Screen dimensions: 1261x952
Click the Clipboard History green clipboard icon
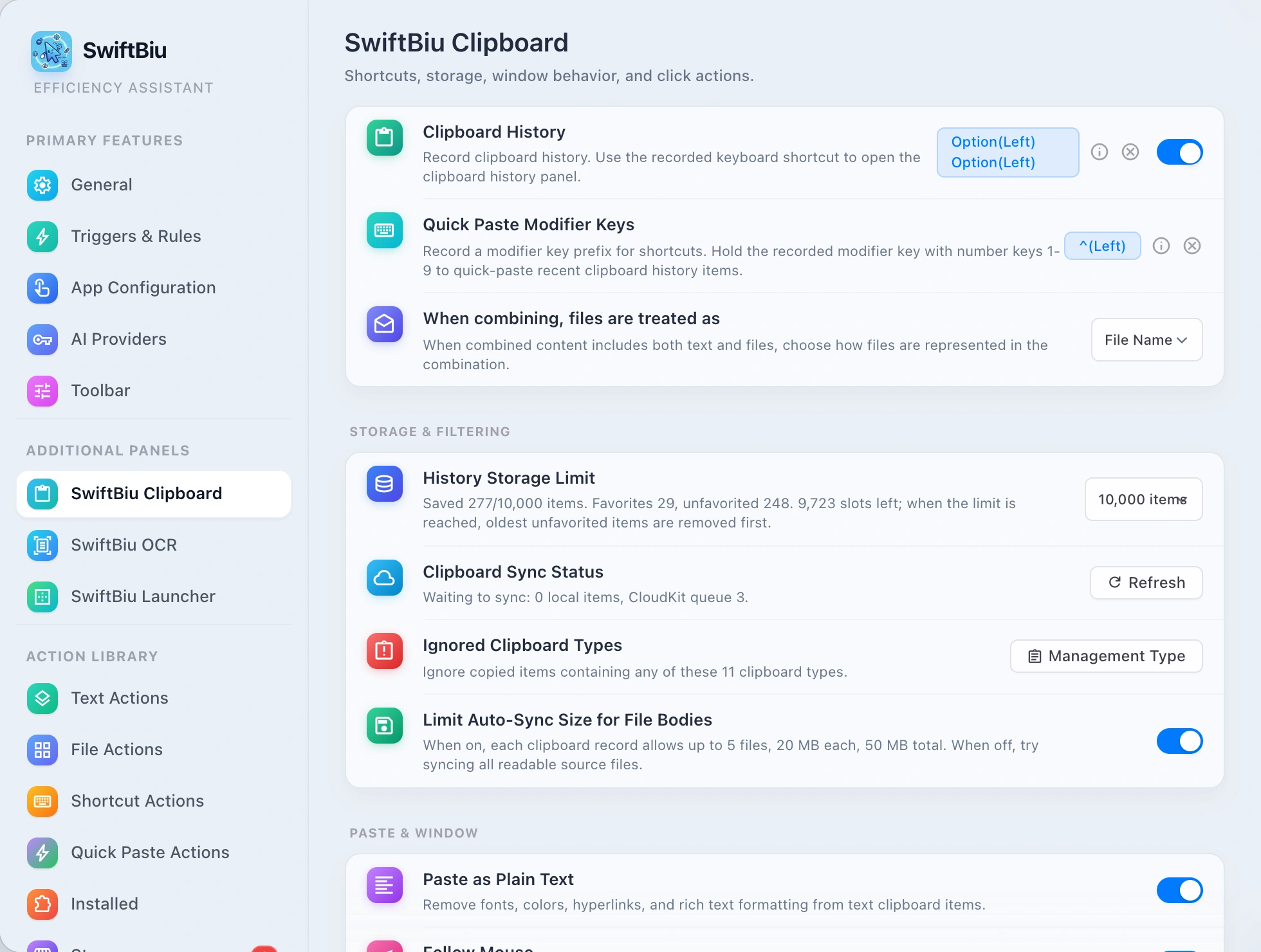tap(385, 138)
